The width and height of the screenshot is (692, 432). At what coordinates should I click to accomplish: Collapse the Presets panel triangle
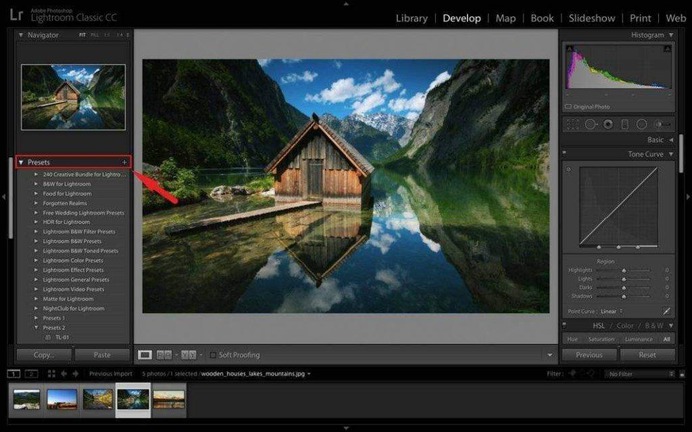point(21,162)
